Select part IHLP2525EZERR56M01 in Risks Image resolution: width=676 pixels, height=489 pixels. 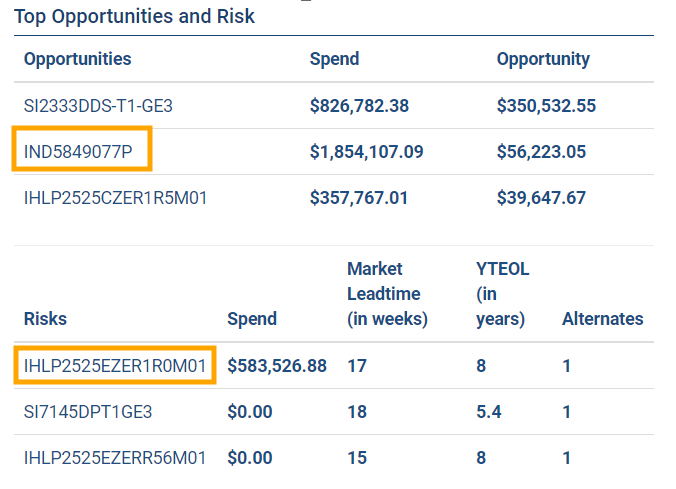115,458
